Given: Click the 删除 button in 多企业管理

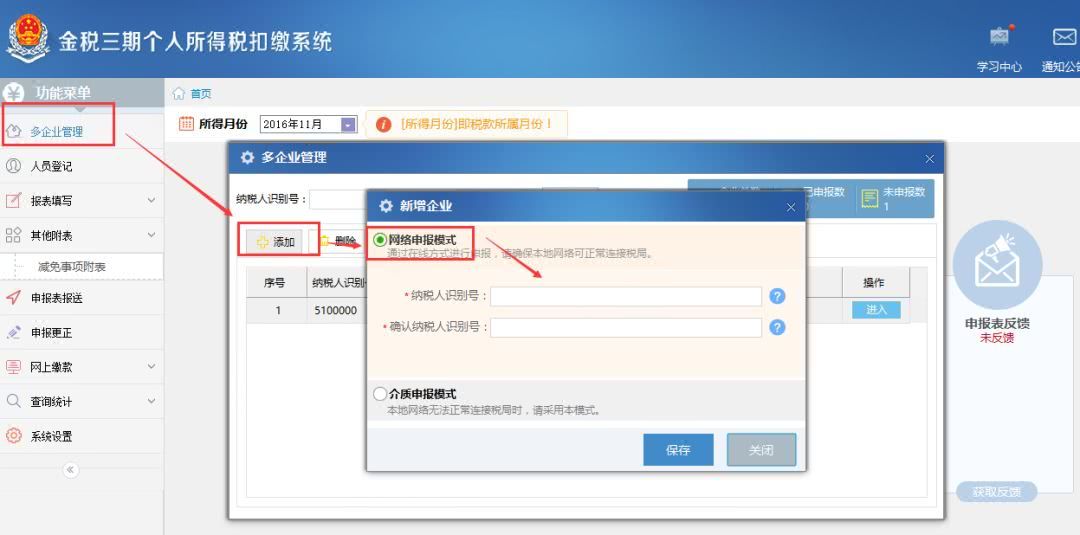Looking at the screenshot, I should click(x=338, y=242).
